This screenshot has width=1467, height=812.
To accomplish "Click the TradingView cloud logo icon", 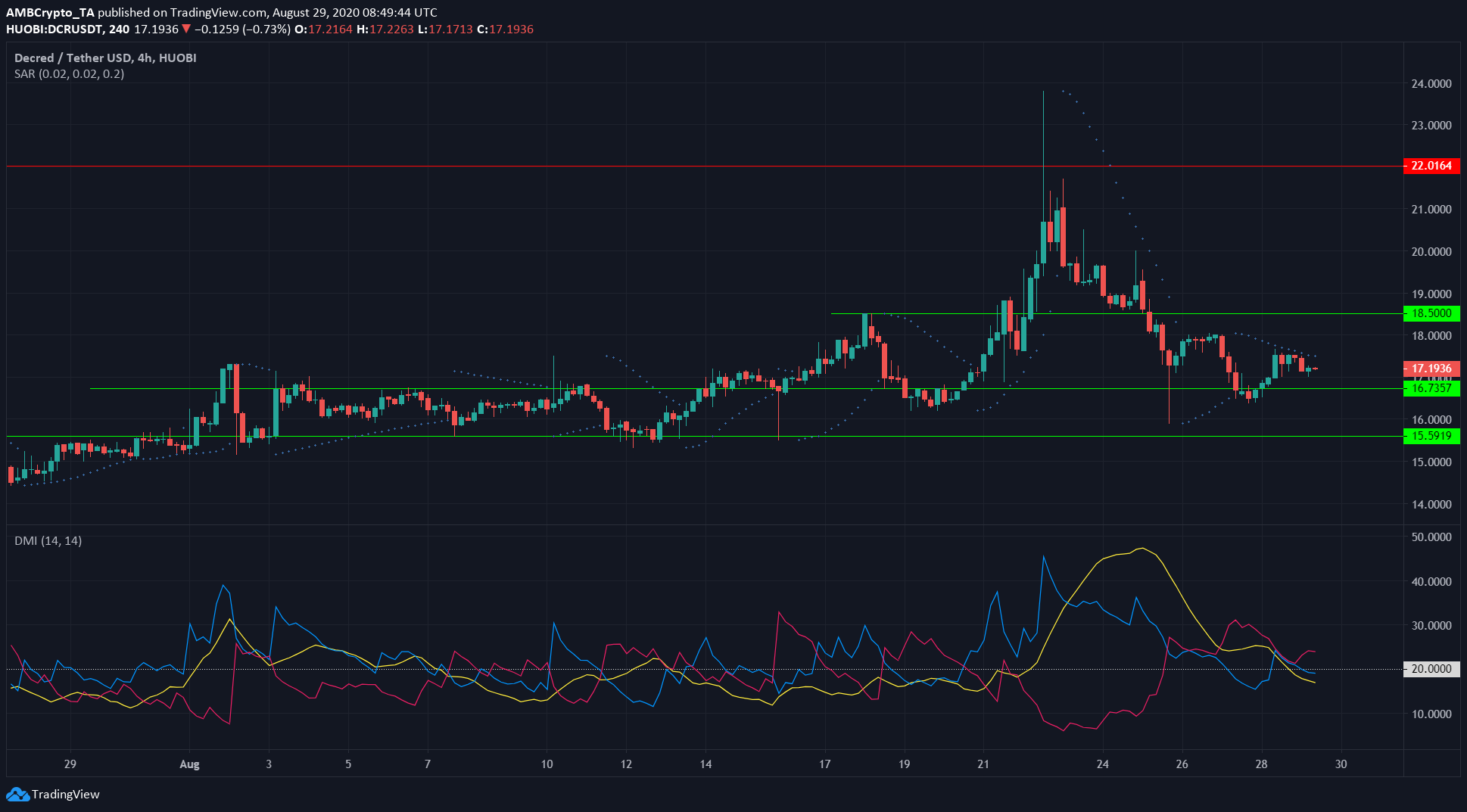I will click(17, 795).
